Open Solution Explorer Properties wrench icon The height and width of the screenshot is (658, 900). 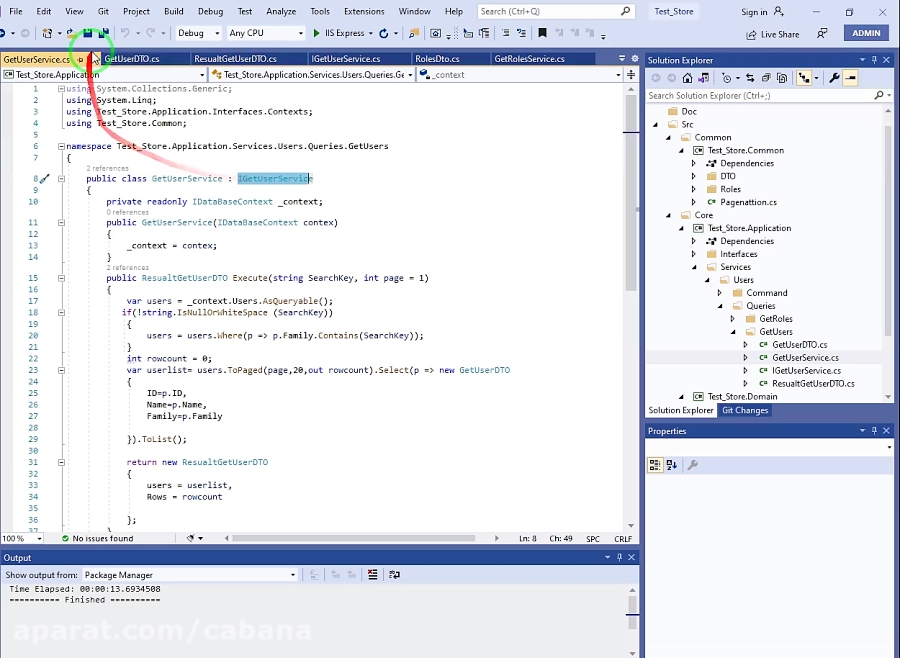(833, 77)
